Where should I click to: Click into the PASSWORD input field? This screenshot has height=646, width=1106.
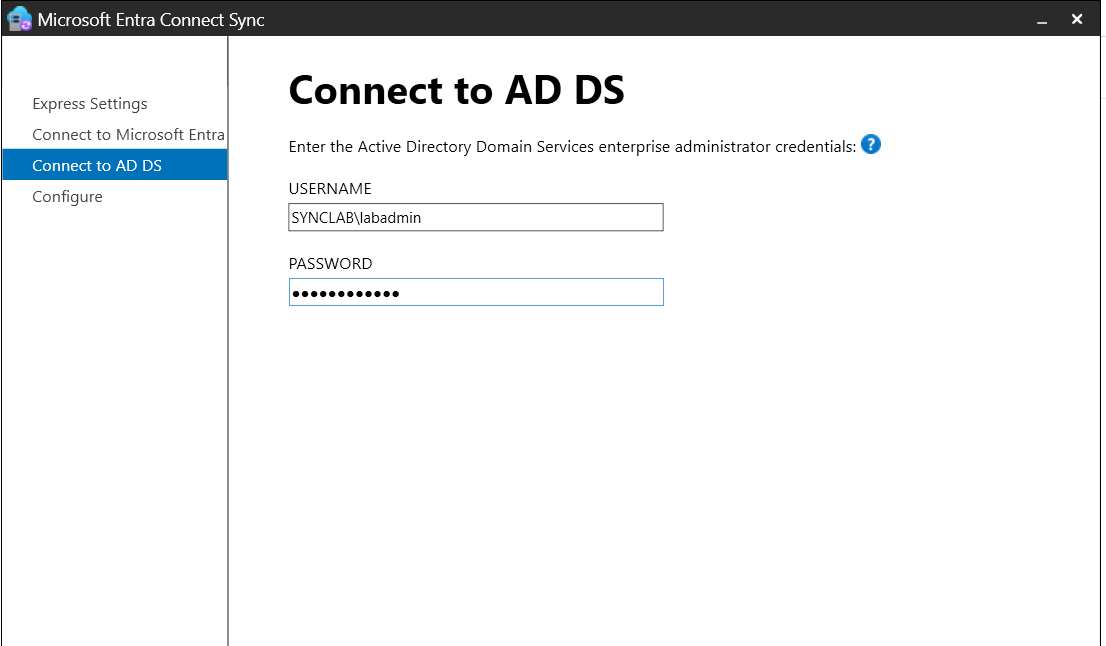click(476, 292)
